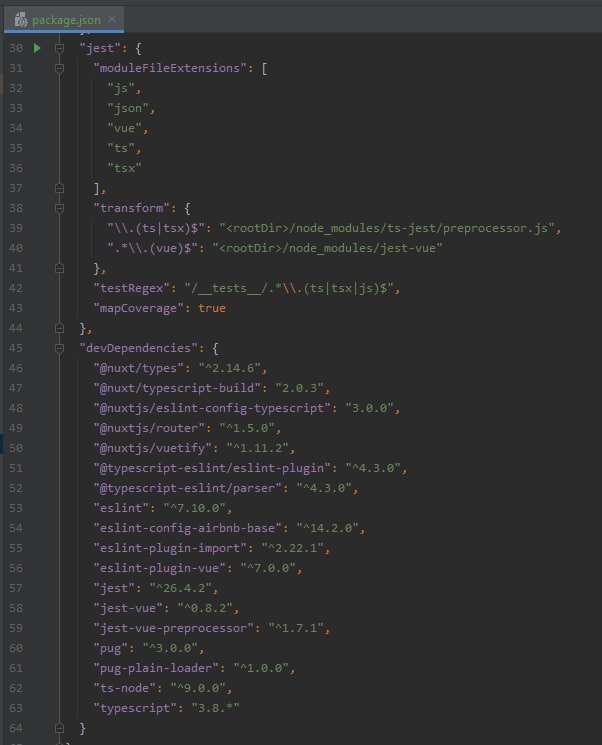Click the "@nuxt/typescript-build" dependency name
Viewport: 602px width, 745px height.
(177, 388)
